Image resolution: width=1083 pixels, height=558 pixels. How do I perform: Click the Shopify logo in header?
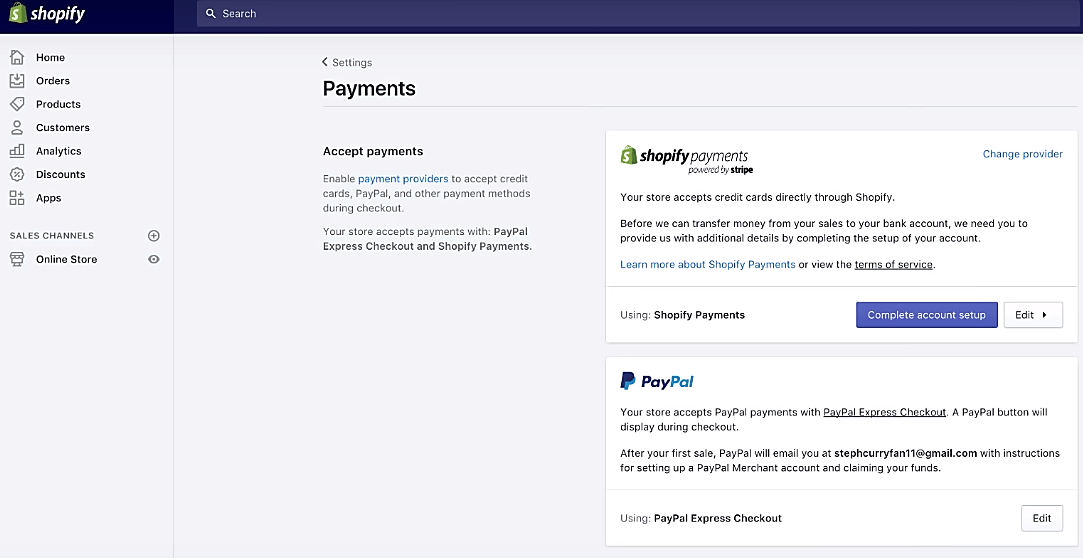click(47, 13)
